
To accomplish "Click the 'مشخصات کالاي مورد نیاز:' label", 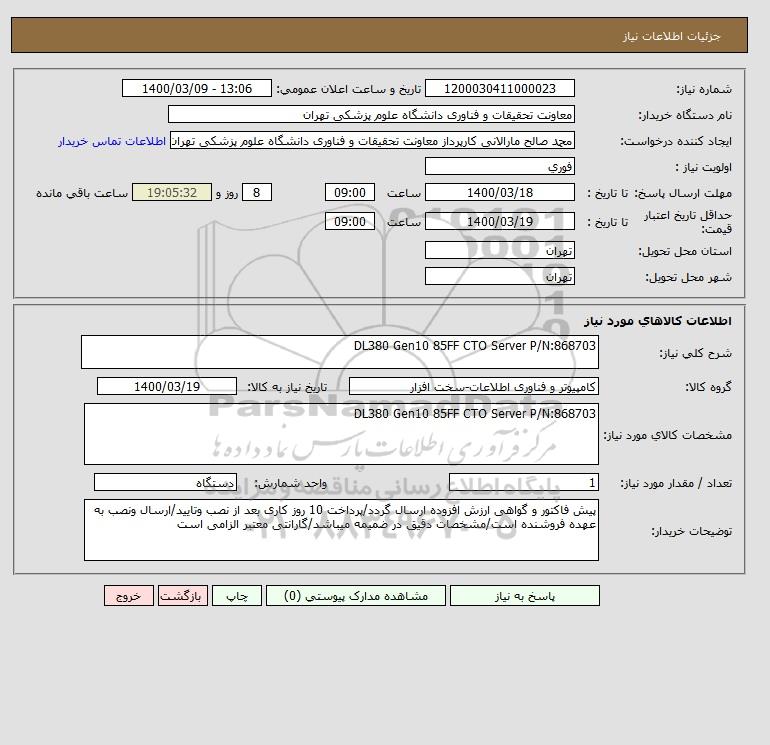I will tap(667, 435).
